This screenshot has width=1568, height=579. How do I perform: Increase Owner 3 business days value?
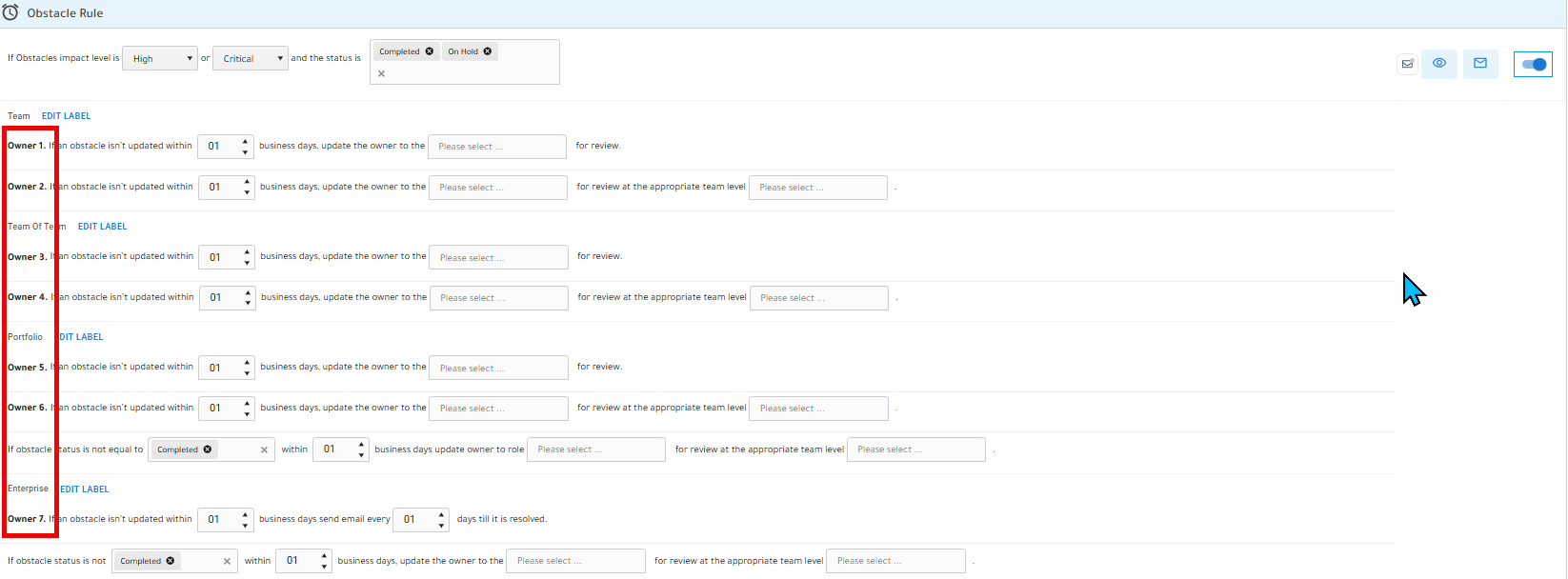point(248,251)
